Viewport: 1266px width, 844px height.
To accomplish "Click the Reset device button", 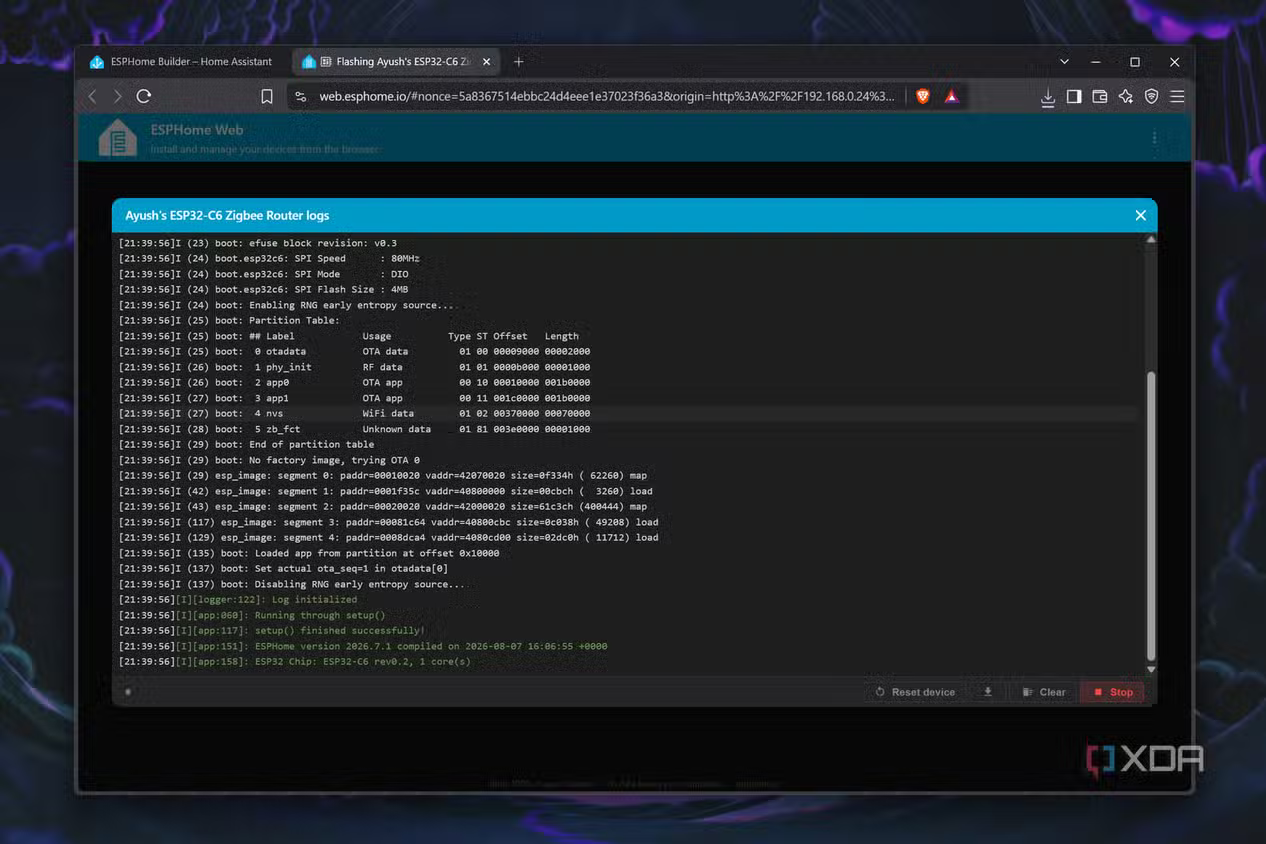I will click(x=915, y=692).
